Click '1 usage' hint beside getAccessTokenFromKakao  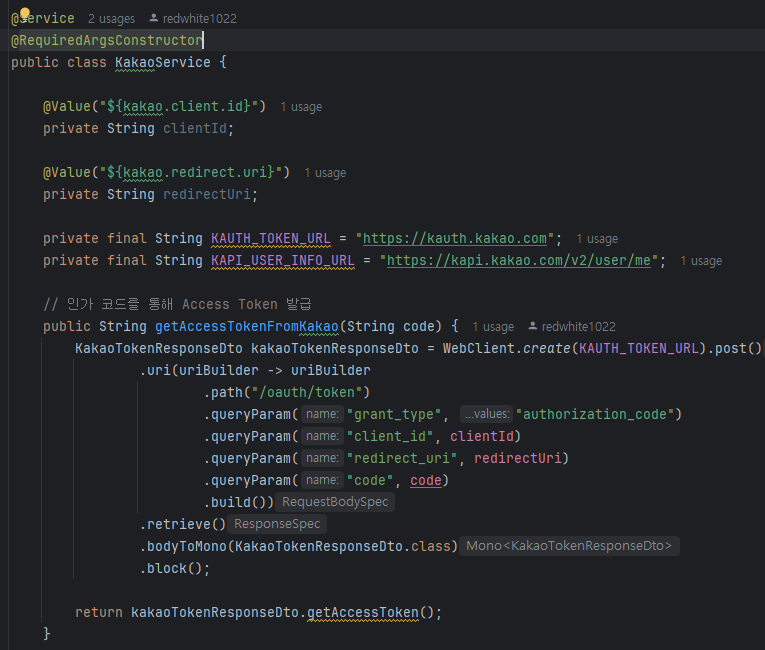click(493, 326)
